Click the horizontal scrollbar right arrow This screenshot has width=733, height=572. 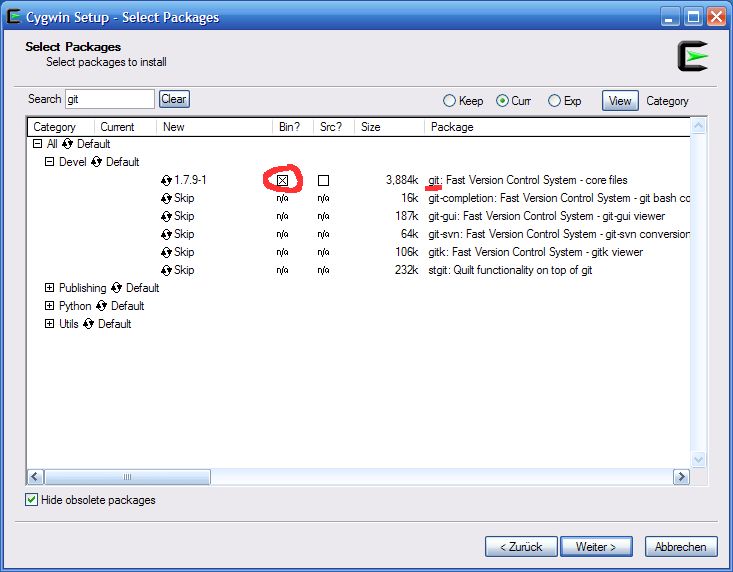[681, 477]
